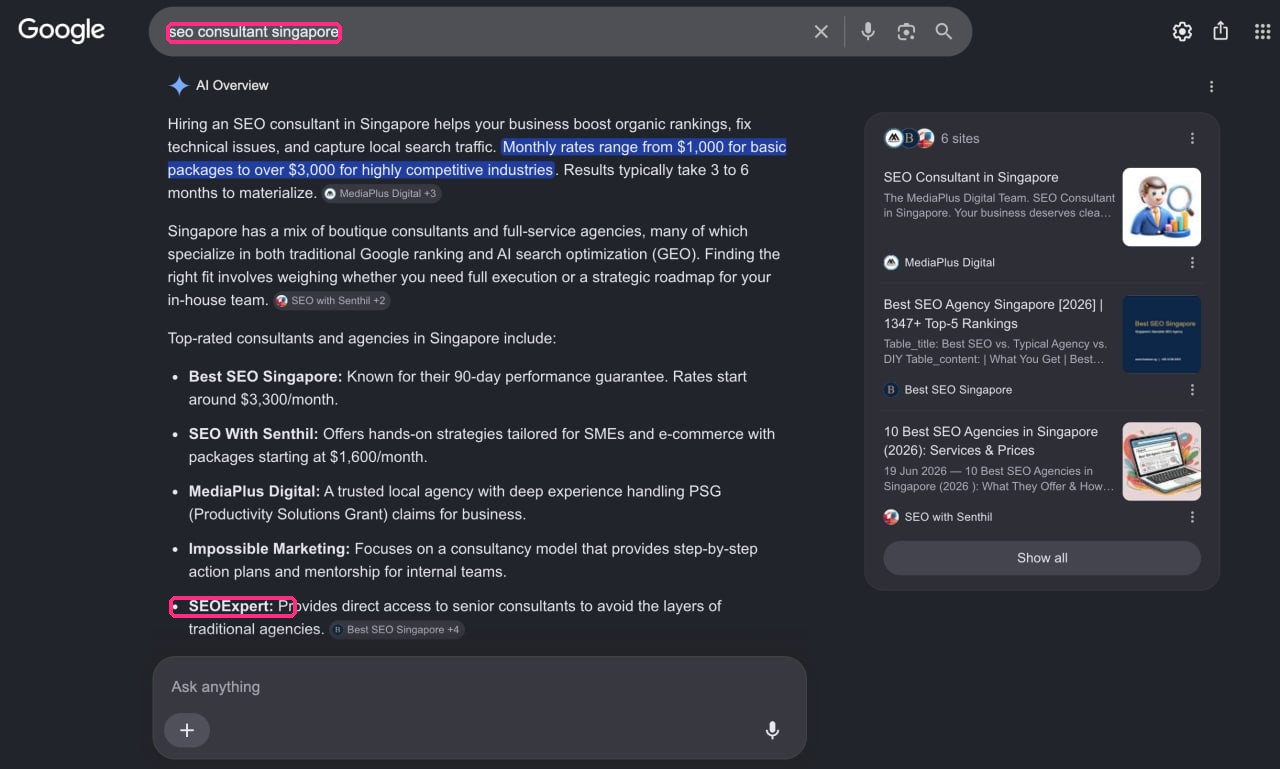The width and height of the screenshot is (1280, 769).
Task: Open the SEO with Senthil source options menu
Action: [1192, 517]
